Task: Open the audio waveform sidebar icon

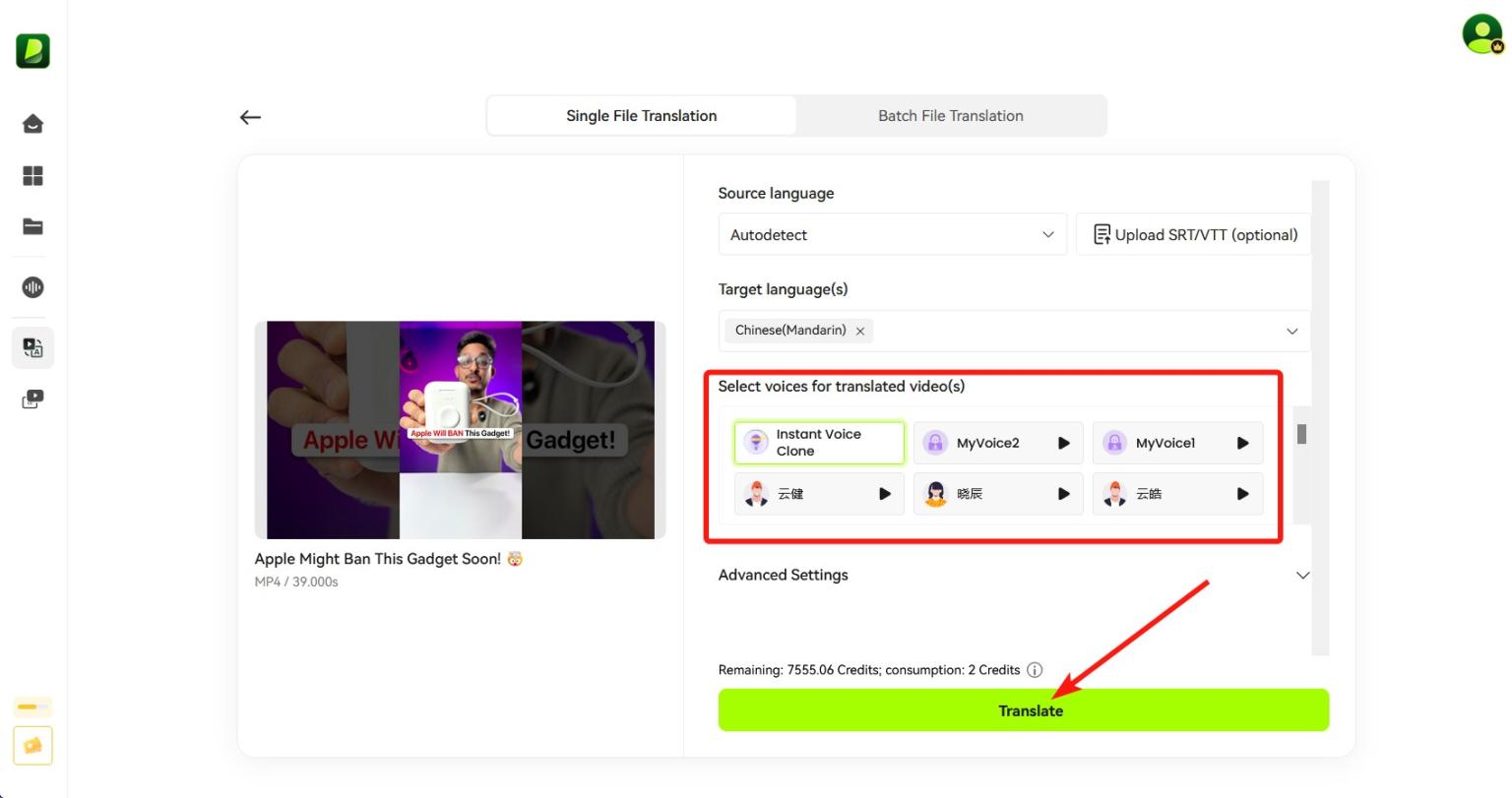Action: click(32, 287)
